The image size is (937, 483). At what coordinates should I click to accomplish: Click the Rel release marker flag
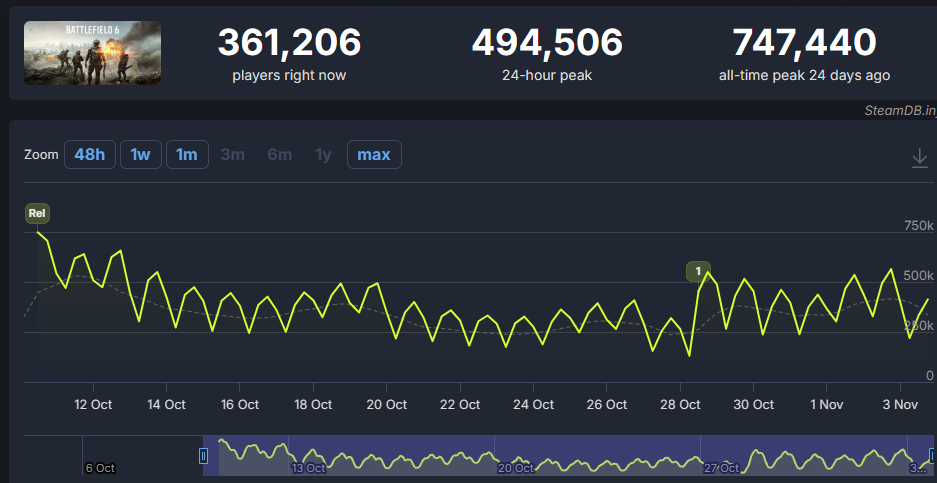click(x=37, y=213)
